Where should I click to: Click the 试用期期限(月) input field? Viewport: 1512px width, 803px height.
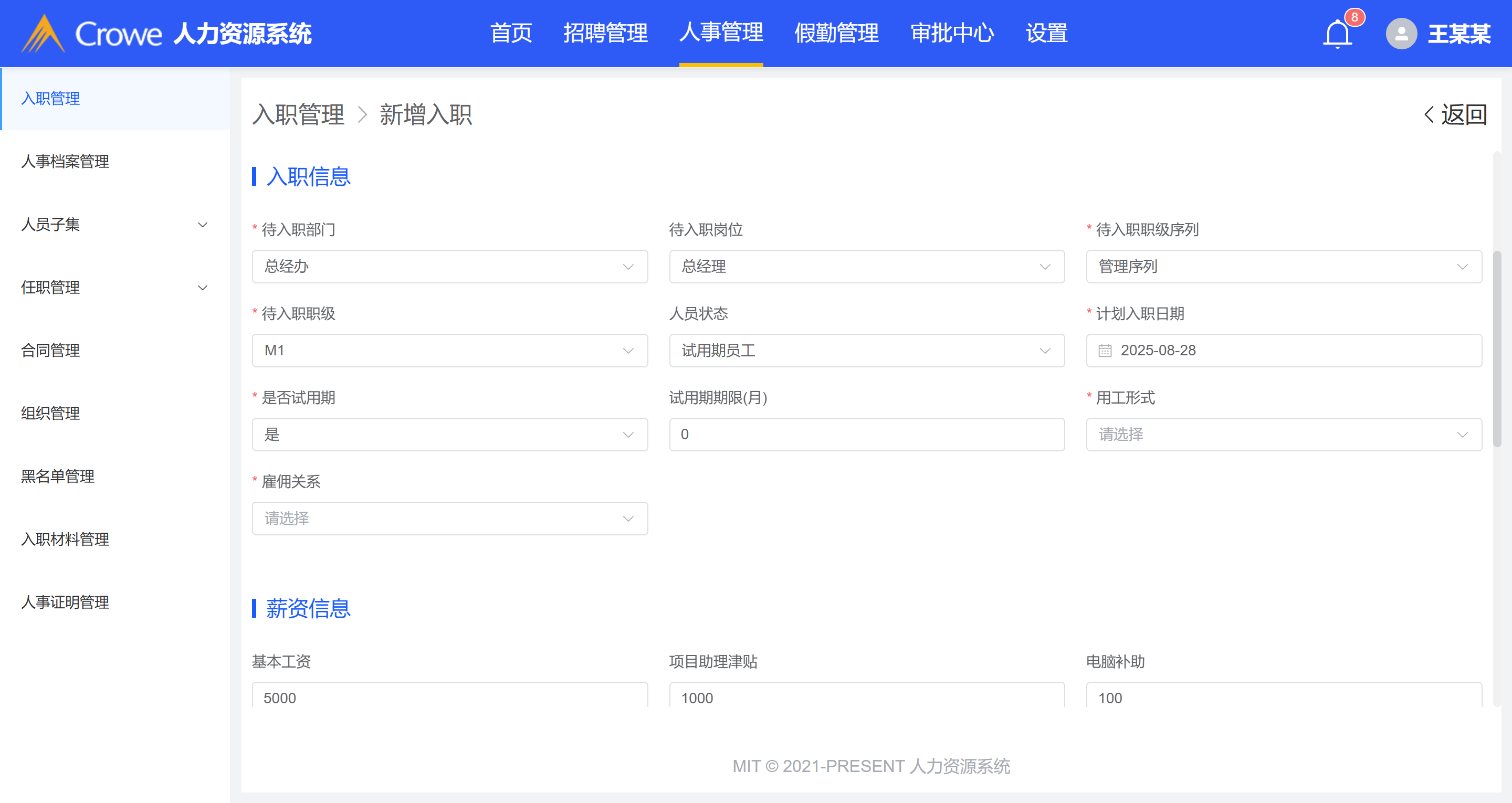click(x=866, y=435)
